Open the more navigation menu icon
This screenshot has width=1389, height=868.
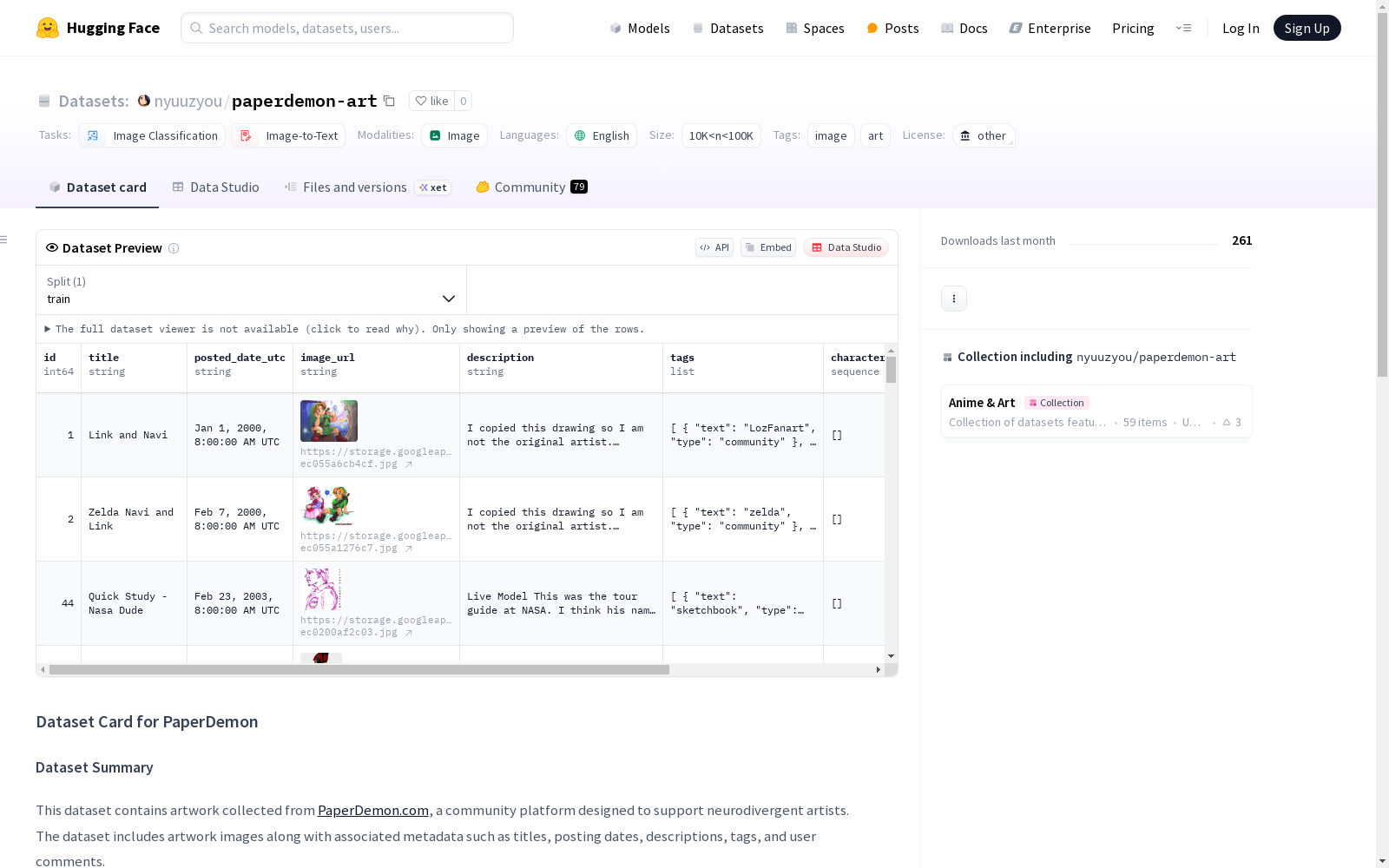pyautogui.click(x=1184, y=28)
